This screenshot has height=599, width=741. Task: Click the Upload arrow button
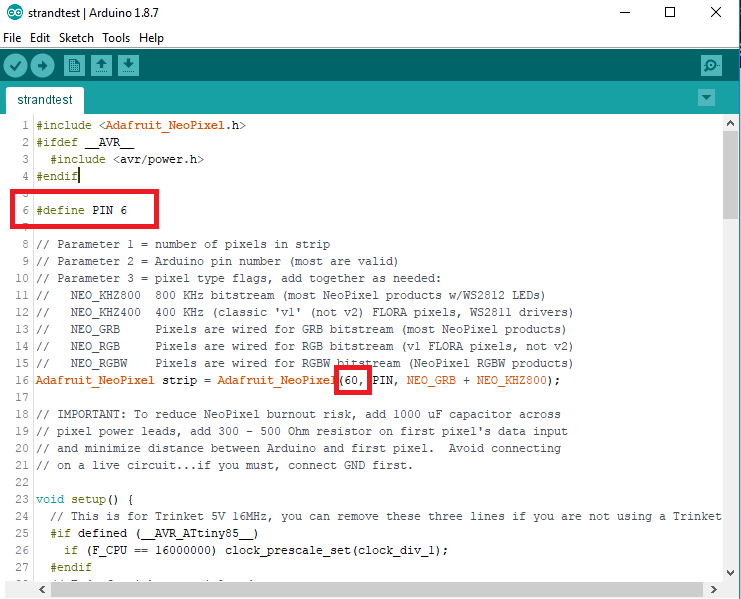pyautogui.click(x=43, y=66)
